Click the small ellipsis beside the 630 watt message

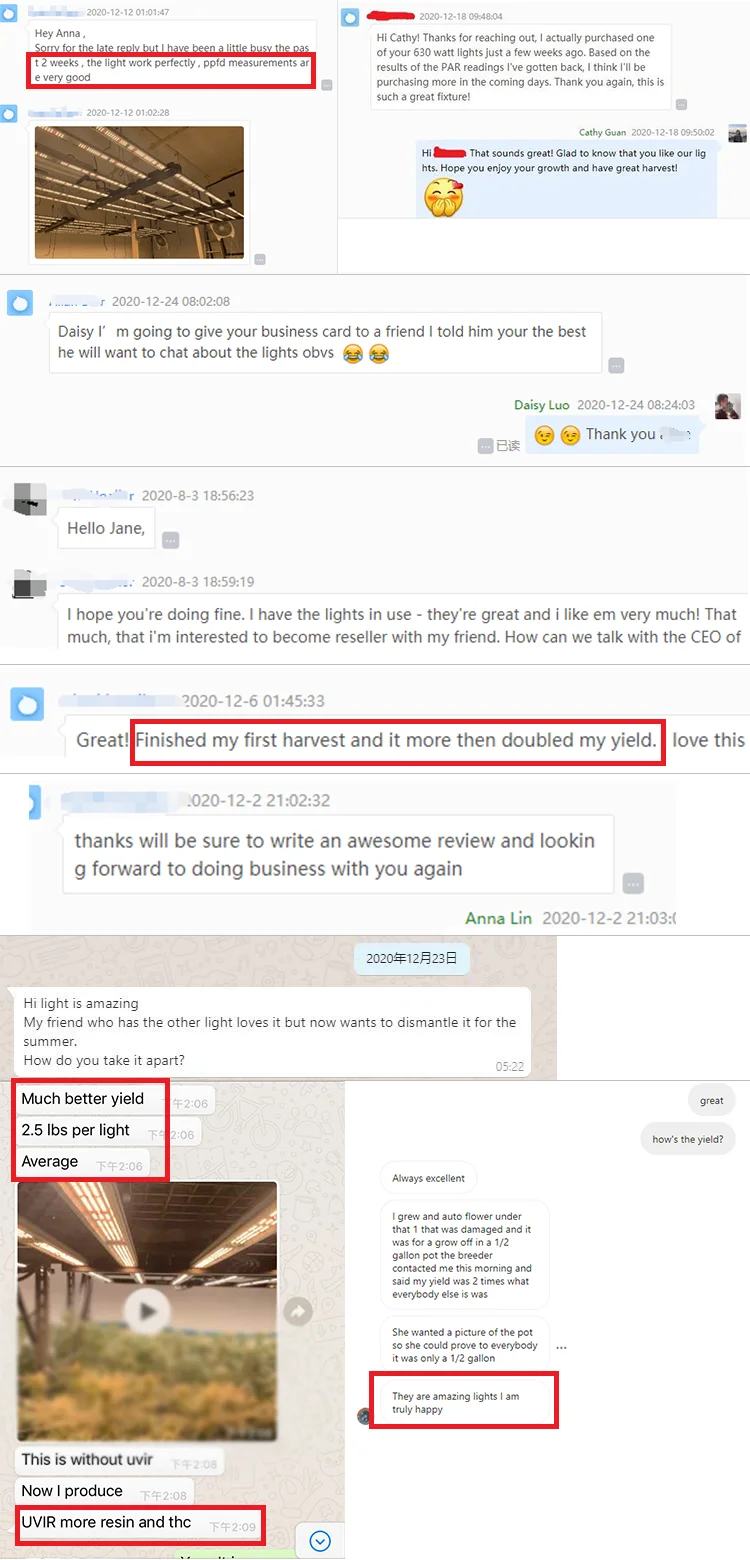(x=681, y=104)
